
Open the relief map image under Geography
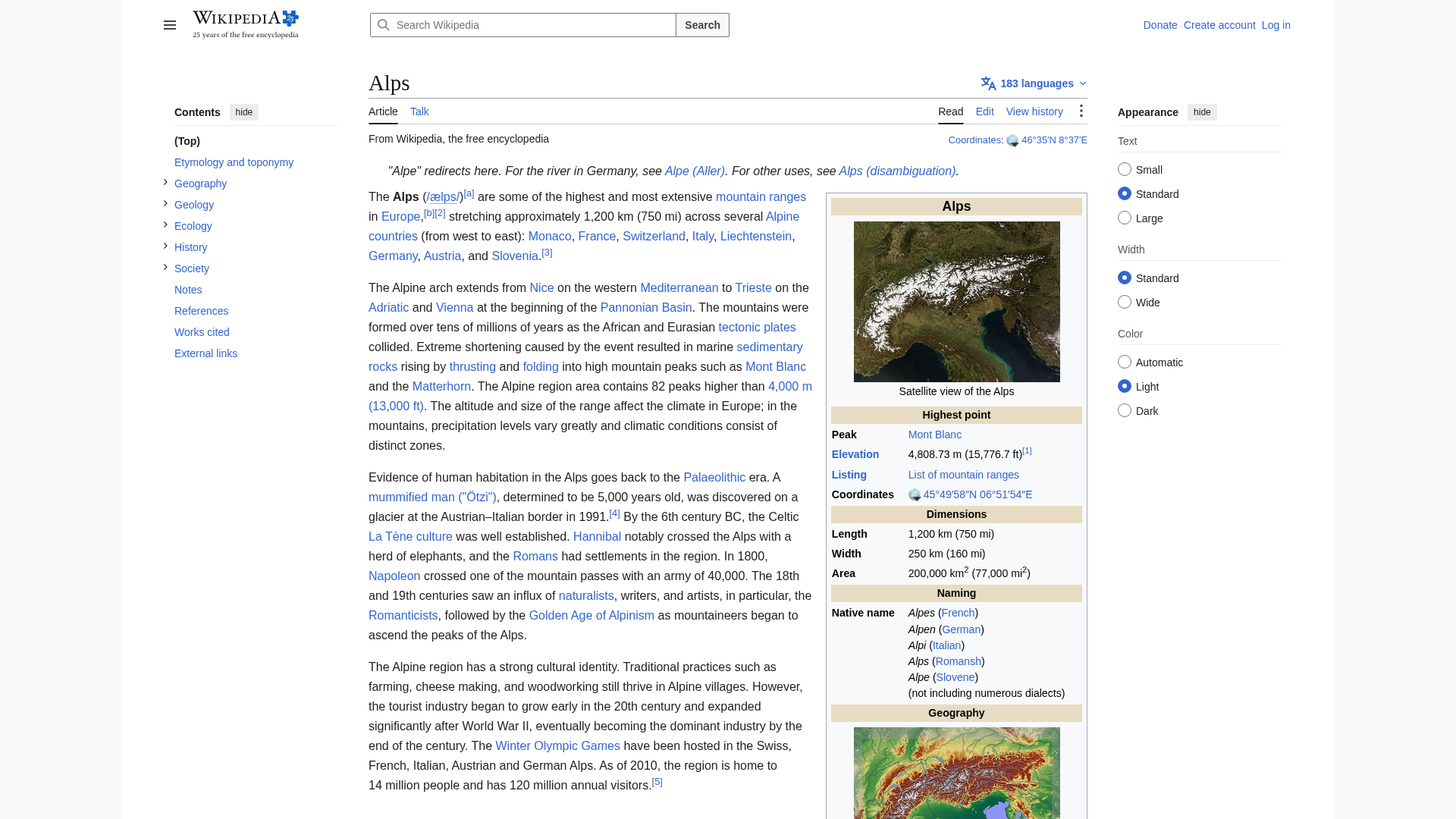point(956,773)
